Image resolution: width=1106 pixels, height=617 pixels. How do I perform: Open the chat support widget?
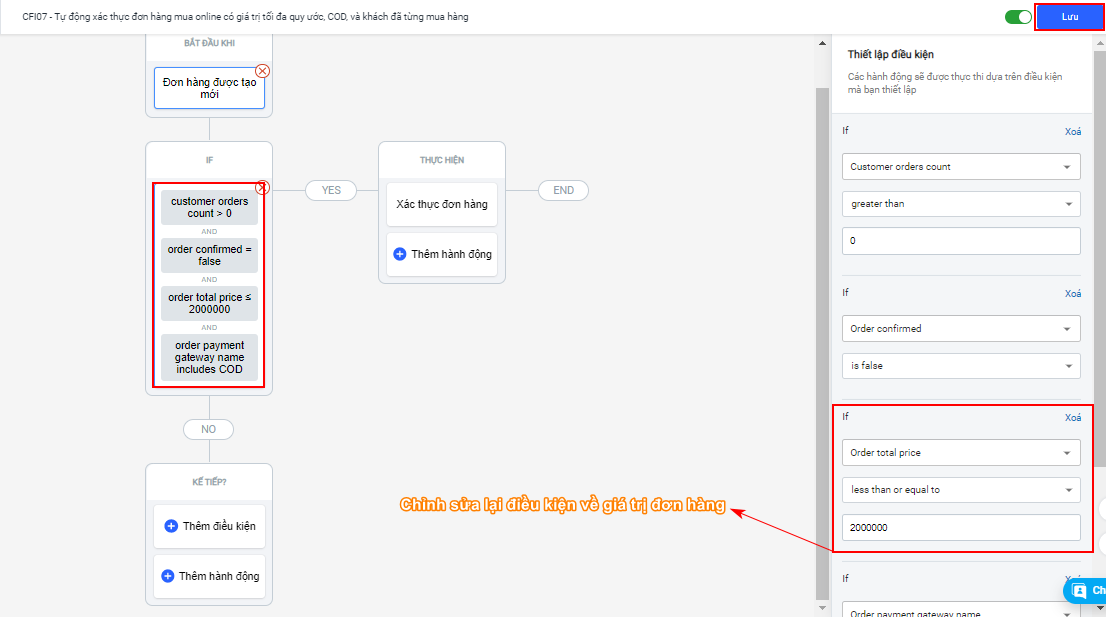[x=1085, y=590]
